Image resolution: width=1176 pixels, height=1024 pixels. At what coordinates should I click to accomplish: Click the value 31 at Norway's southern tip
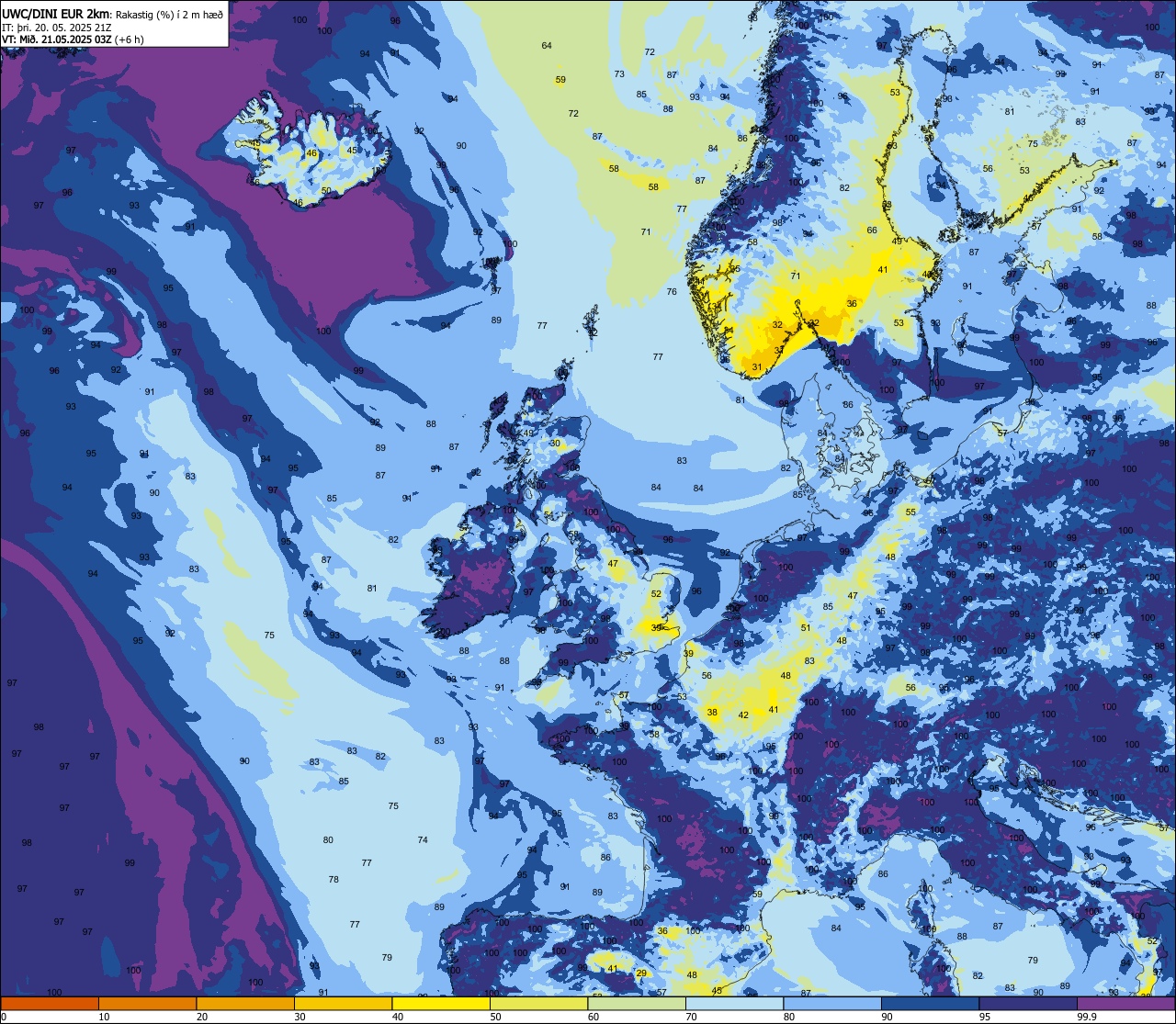757,366
